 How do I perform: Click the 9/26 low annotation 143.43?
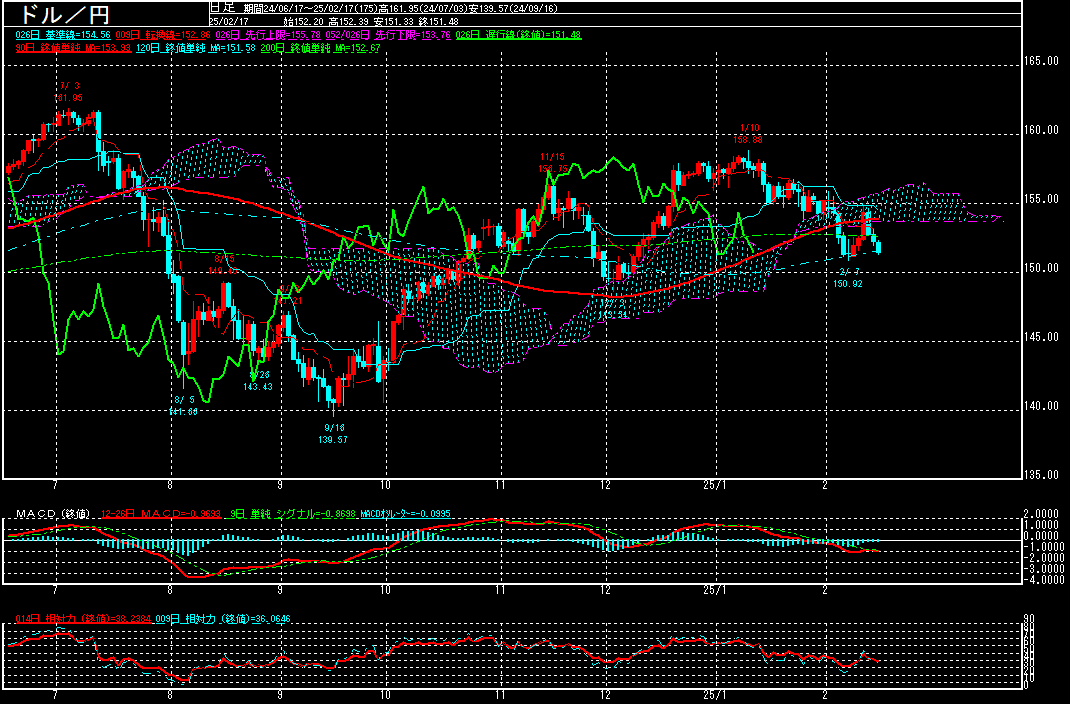258,381
